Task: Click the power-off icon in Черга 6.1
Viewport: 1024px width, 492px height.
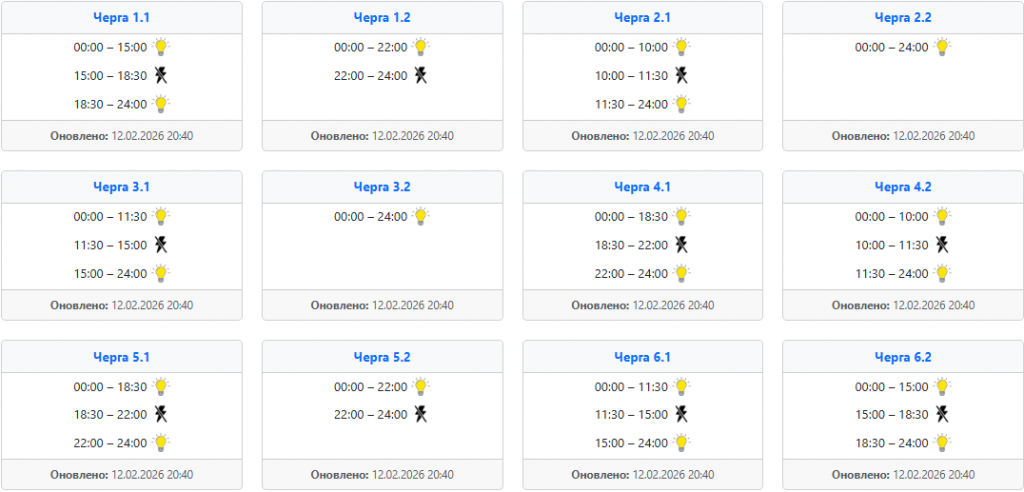Action: [682, 414]
